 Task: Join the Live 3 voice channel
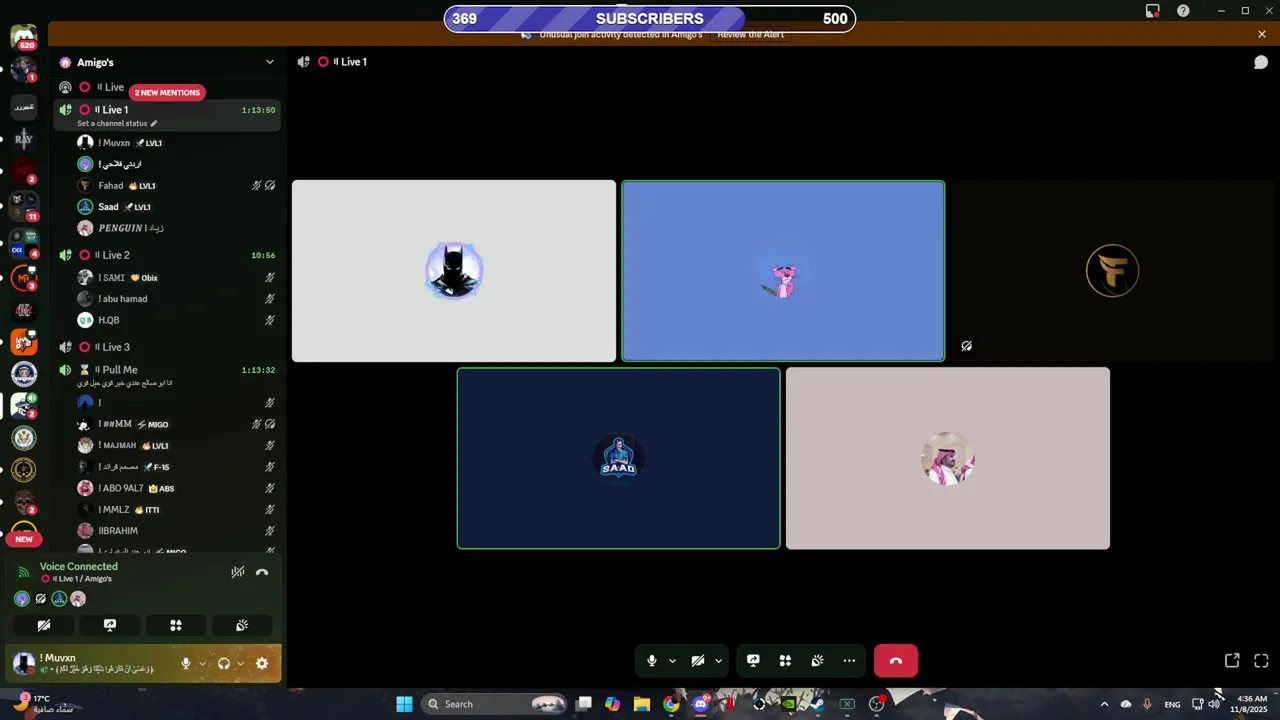coord(167,347)
